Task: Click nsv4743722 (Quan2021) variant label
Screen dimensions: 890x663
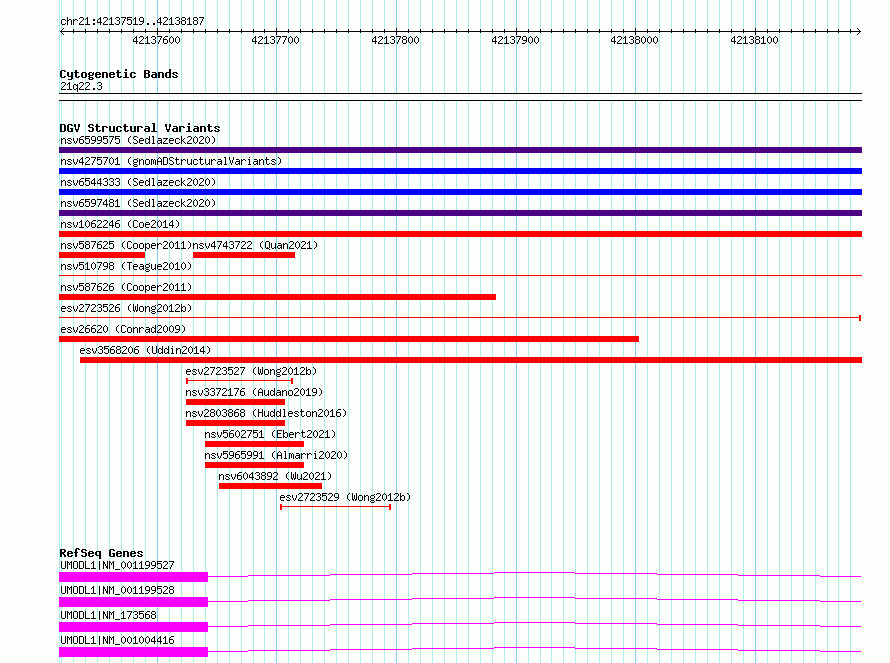Action: tap(255, 245)
